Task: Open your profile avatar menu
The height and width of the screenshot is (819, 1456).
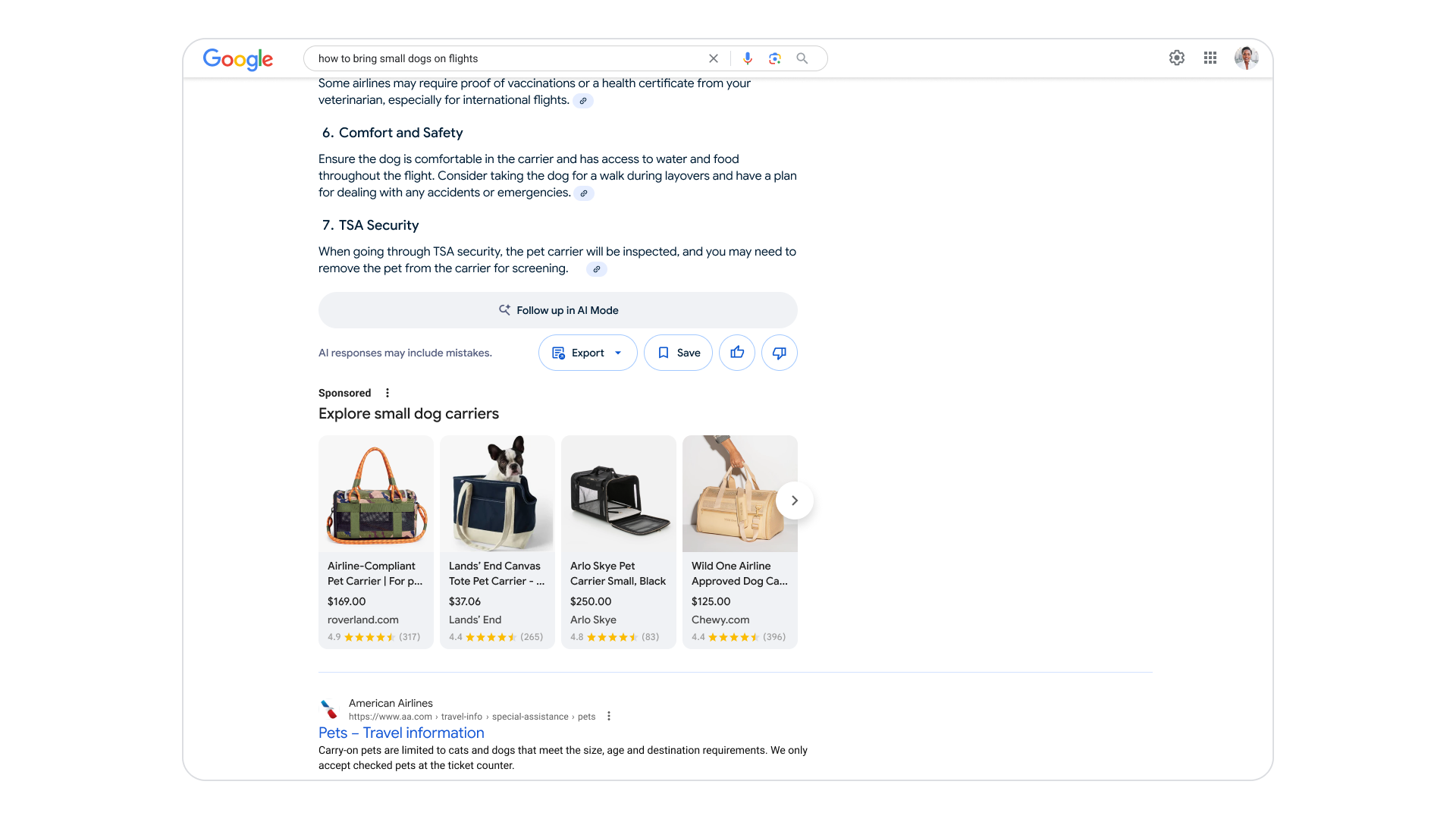Action: click(x=1246, y=58)
